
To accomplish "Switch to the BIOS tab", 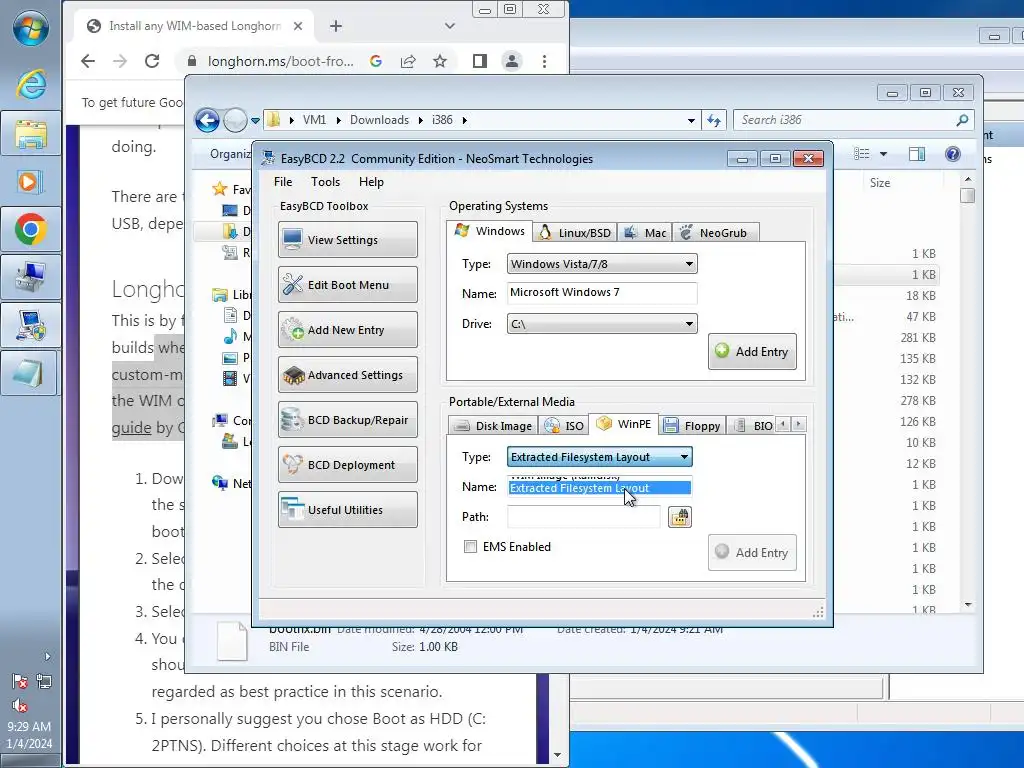I will (x=754, y=425).
